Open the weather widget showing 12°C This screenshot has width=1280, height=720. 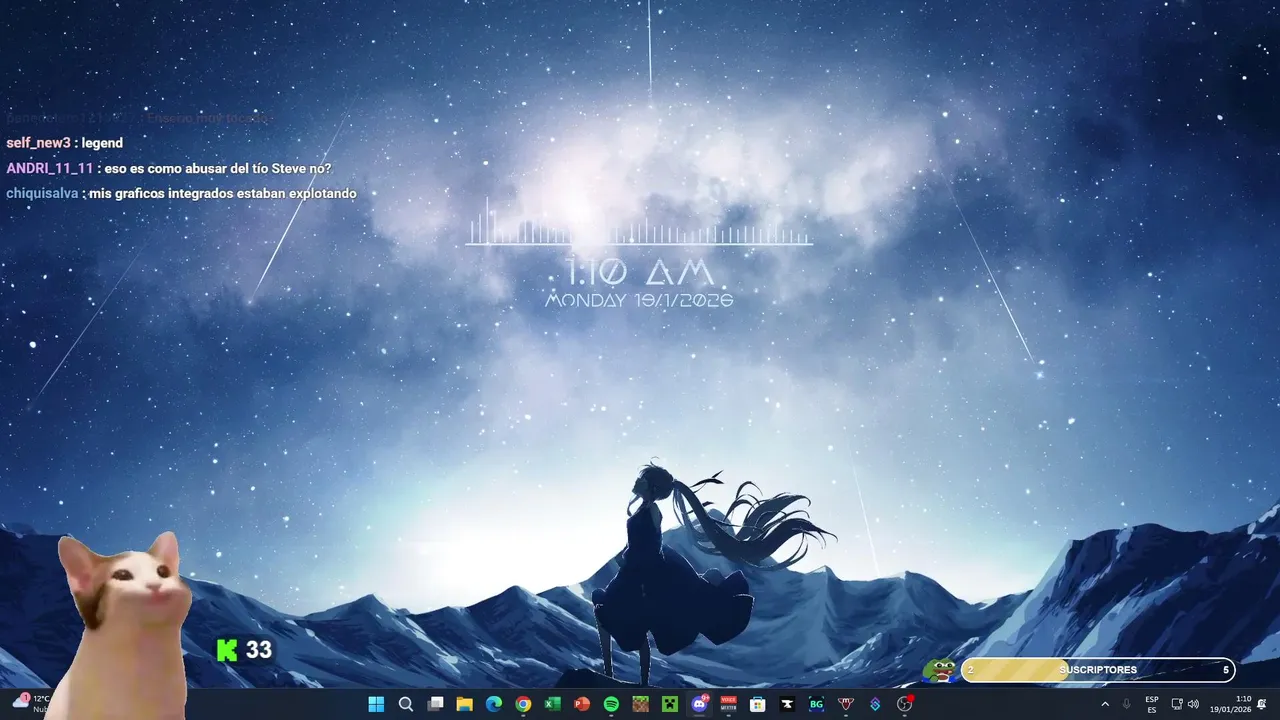click(x=31, y=703)
